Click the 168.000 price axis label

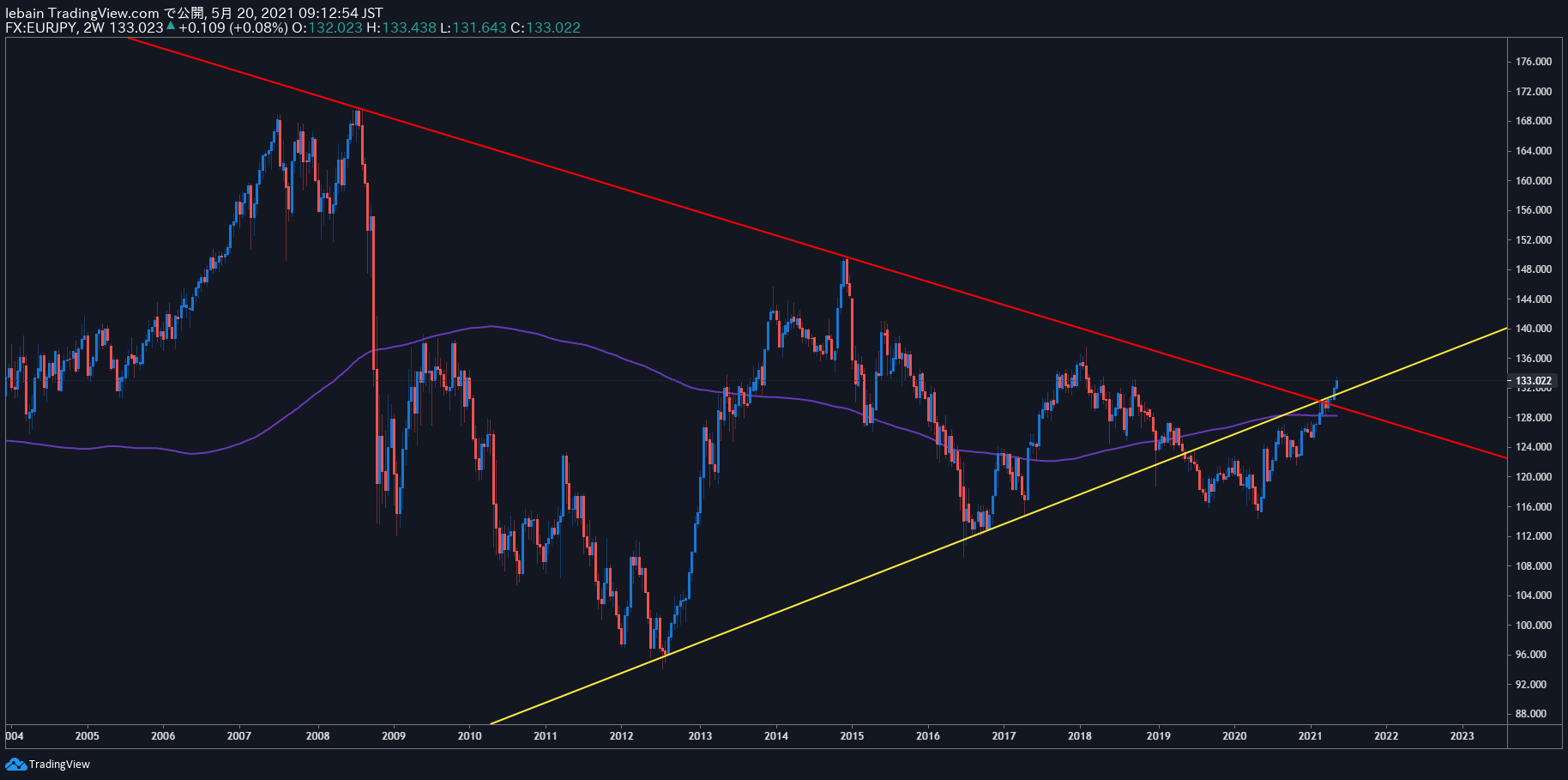pos(1534,121)
